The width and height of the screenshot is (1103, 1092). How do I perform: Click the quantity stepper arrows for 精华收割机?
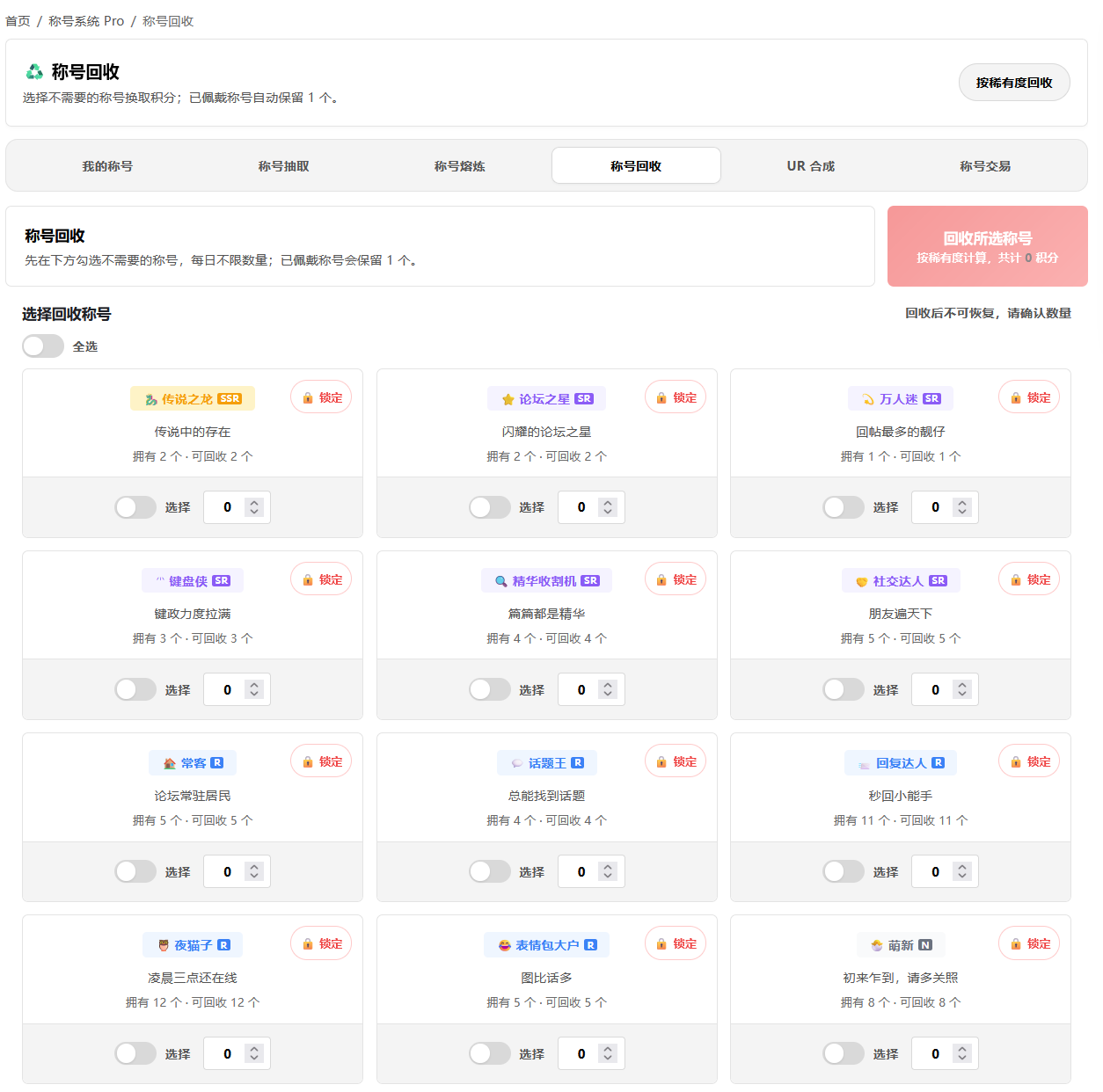tap(608, 689)
